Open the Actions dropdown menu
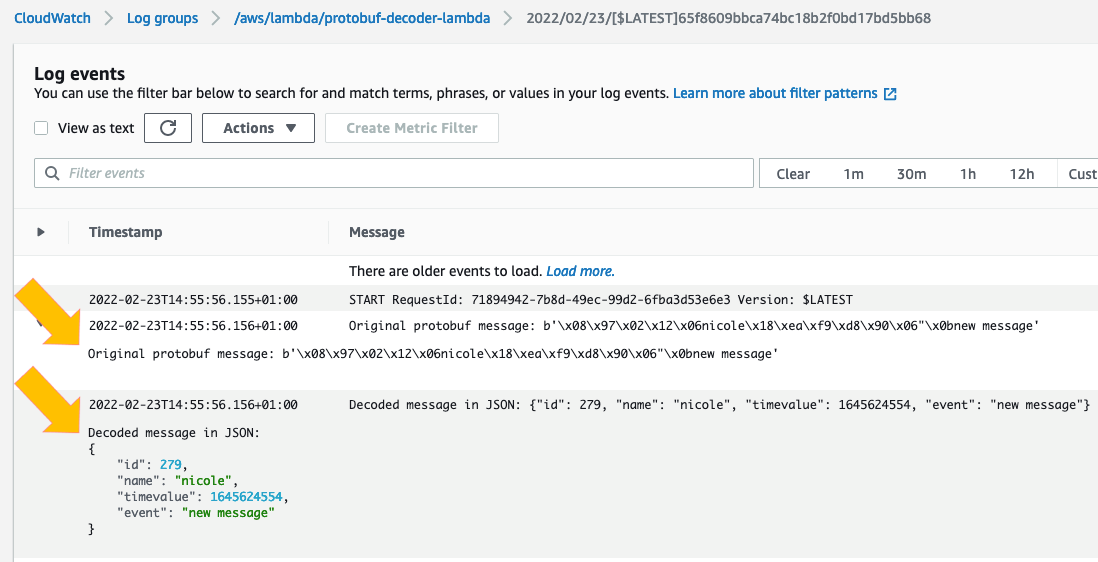 [x=258, y=128]
